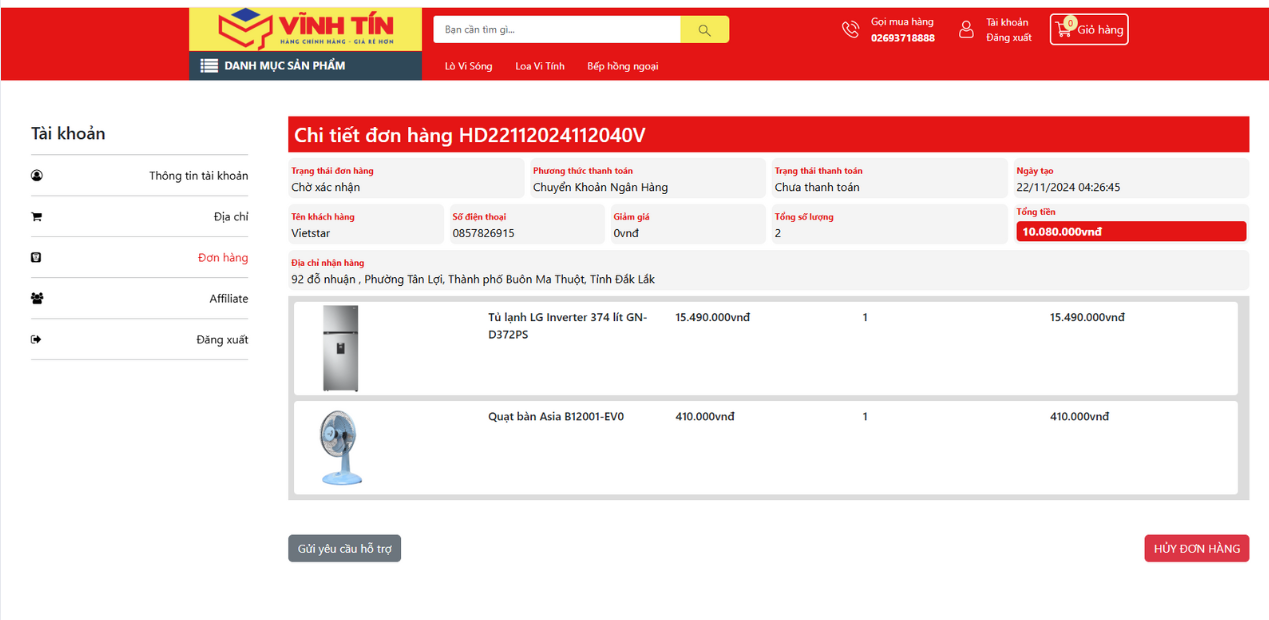1269x620 pixels.
Task: Click the Đăng xuất link in header
Action: point(1009,38)
